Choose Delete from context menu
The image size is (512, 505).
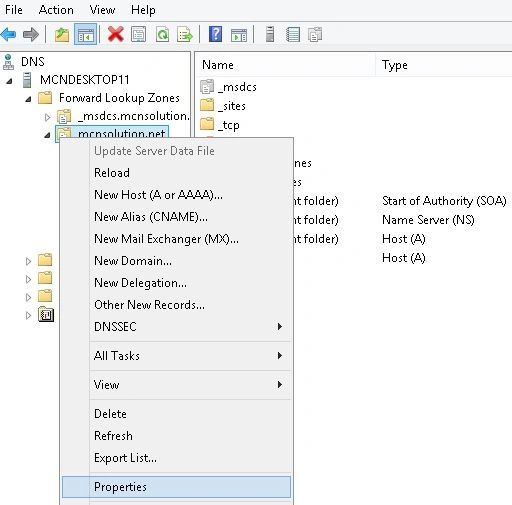click(x=176, y=414)
